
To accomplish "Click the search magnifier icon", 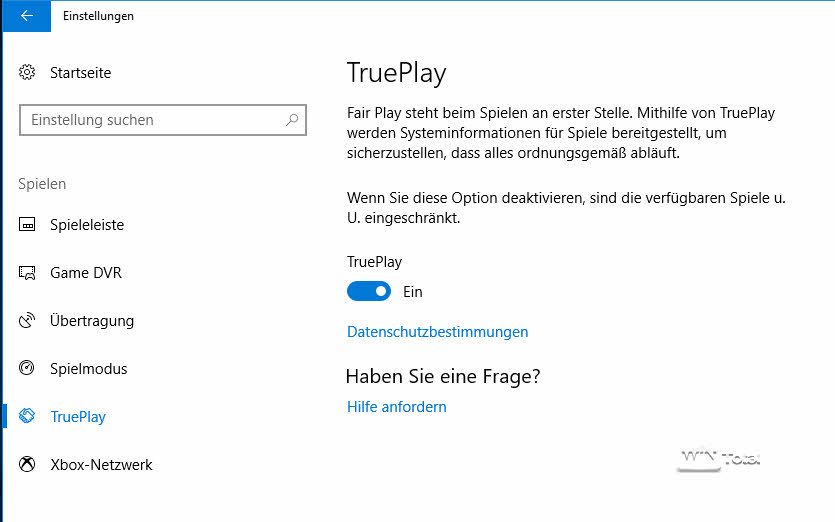I will 292,120.
